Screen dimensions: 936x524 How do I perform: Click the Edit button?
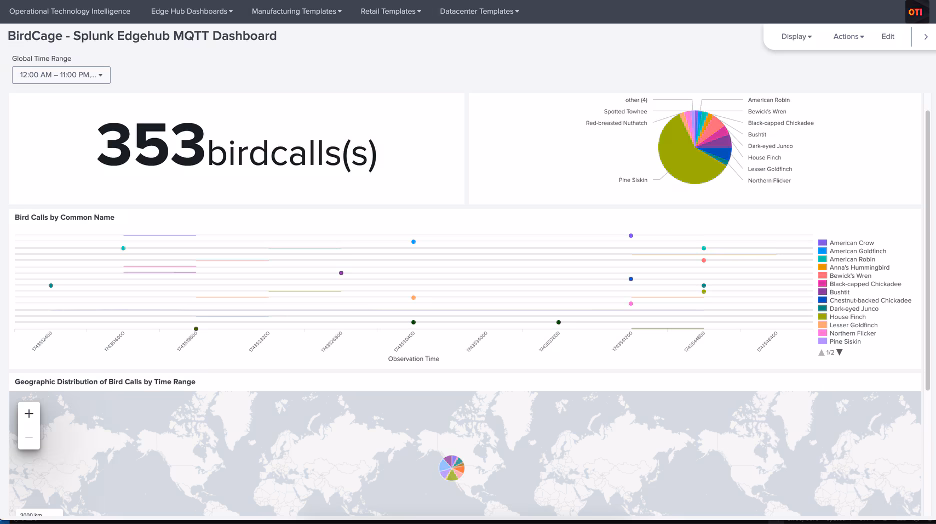click(887, 36)
